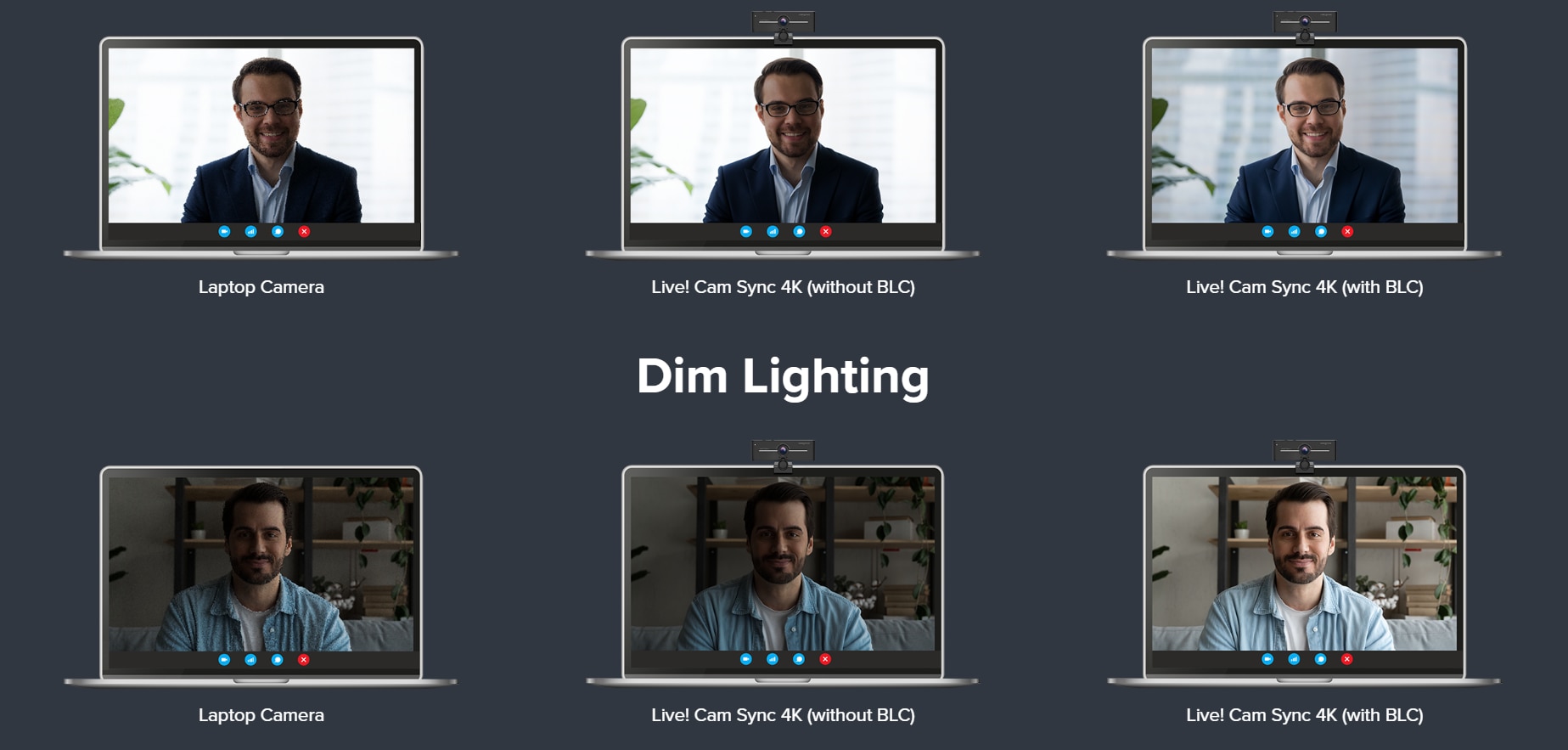End call red X on denim-shirt man's with-BLC screen
Image resolution: width=1568 pixels, height=750 pixels.
point(1346,659)
